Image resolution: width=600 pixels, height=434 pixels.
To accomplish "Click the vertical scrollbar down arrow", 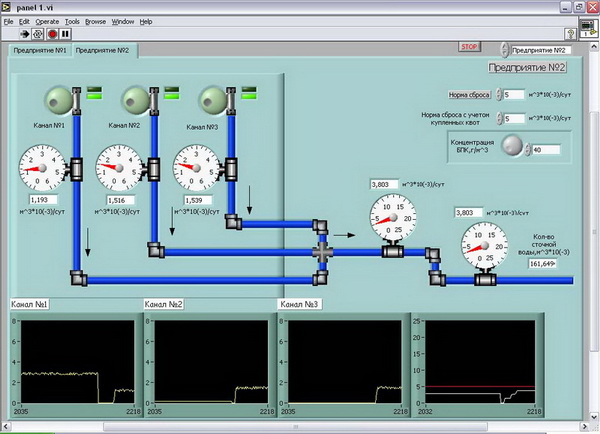I will click(x=594, y=416).
